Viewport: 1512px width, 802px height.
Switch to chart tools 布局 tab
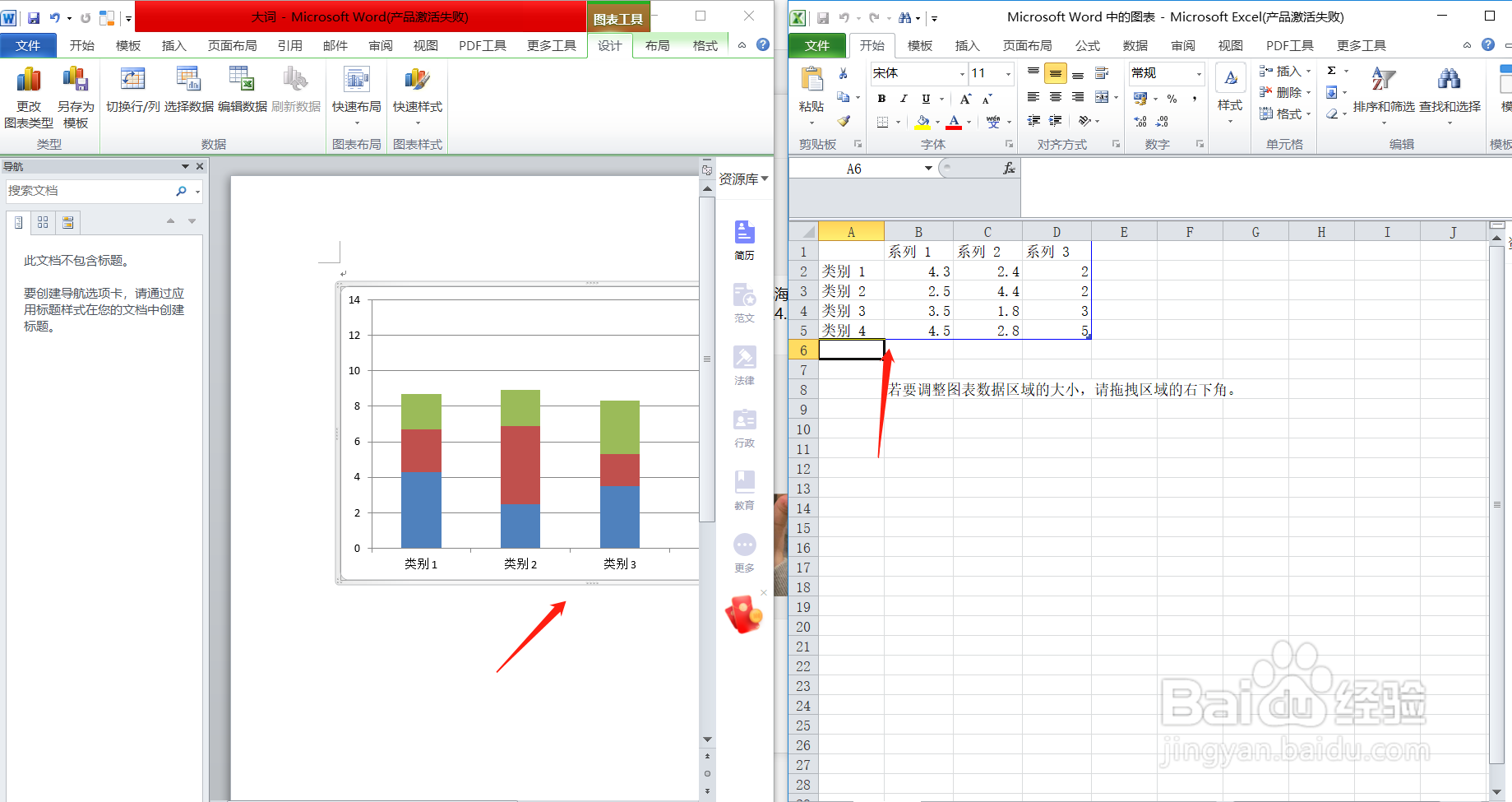tap(657, 45)
